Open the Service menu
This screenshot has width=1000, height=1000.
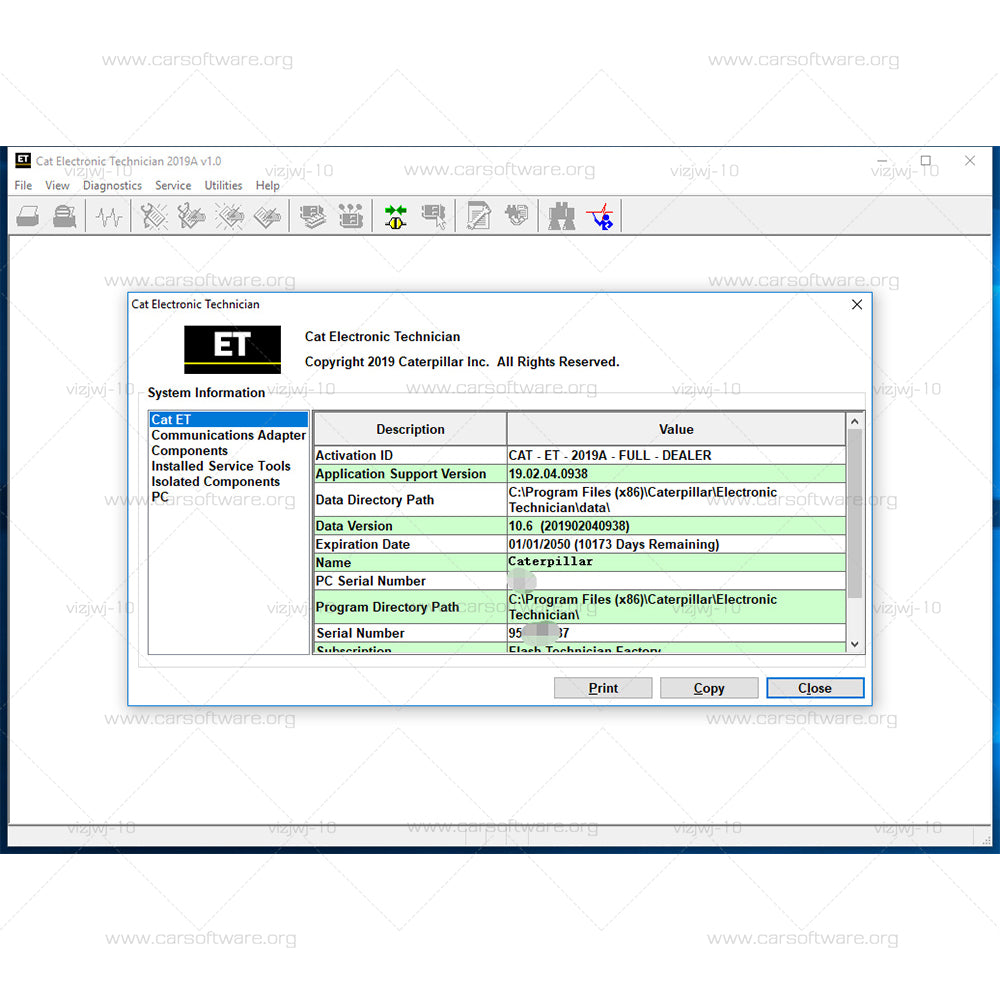tap(173, 186)
